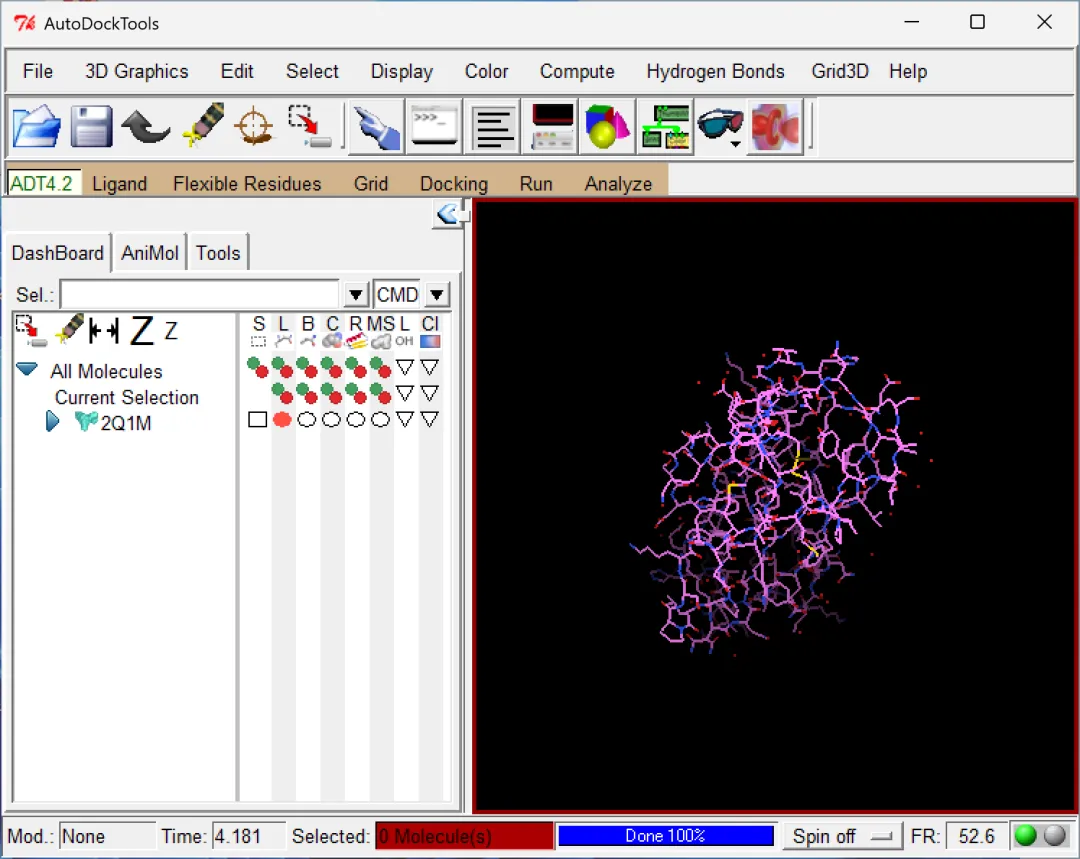The height and width of the screenshot is (859, 1080).
Task: Switch to the AniMol tab
Action: (x=149, y=253)
